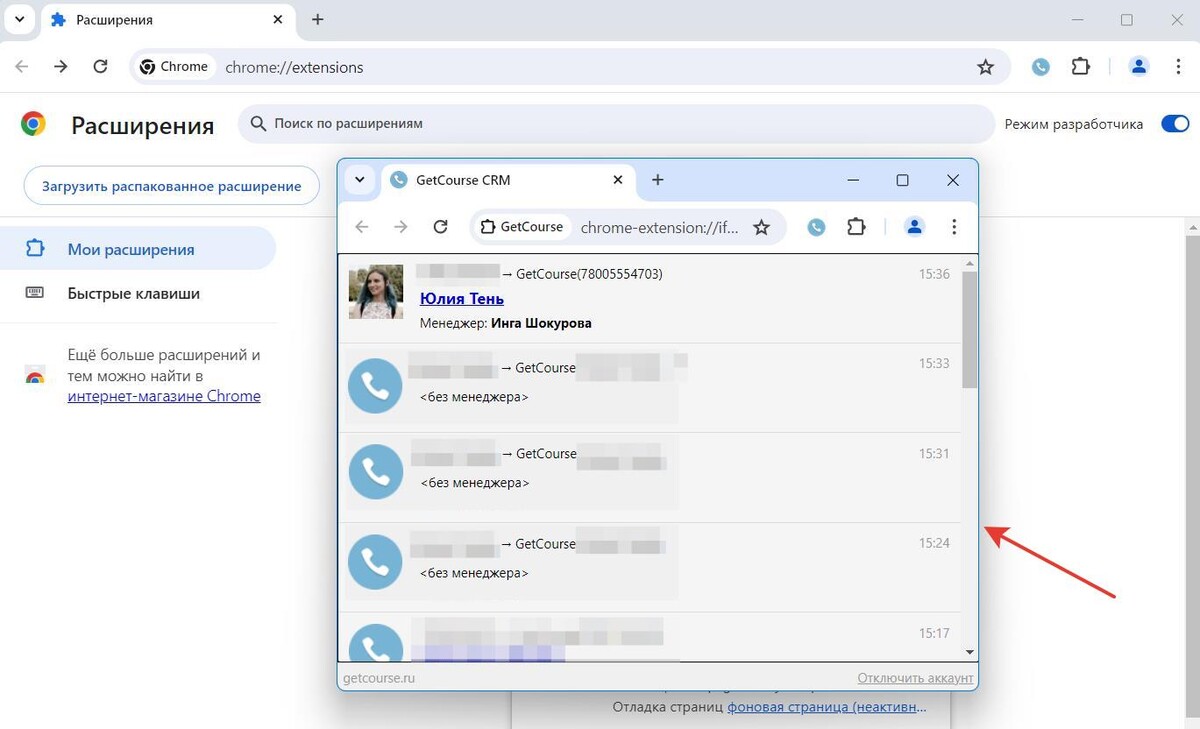Open Extensions puzzle menu in main toolbar
This screenshot has width=1200, height=729.
coord(1080,67)
